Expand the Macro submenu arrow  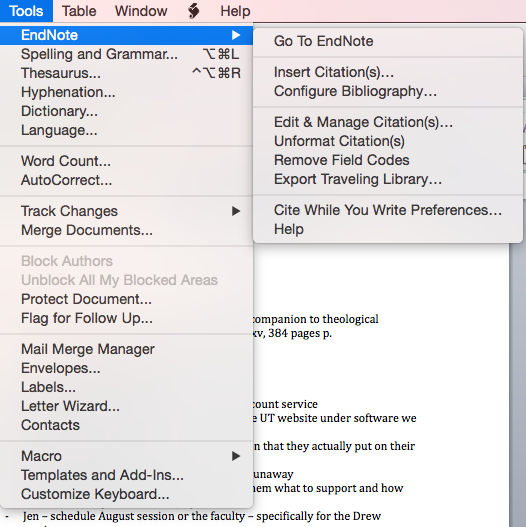[x=236, y=456]
